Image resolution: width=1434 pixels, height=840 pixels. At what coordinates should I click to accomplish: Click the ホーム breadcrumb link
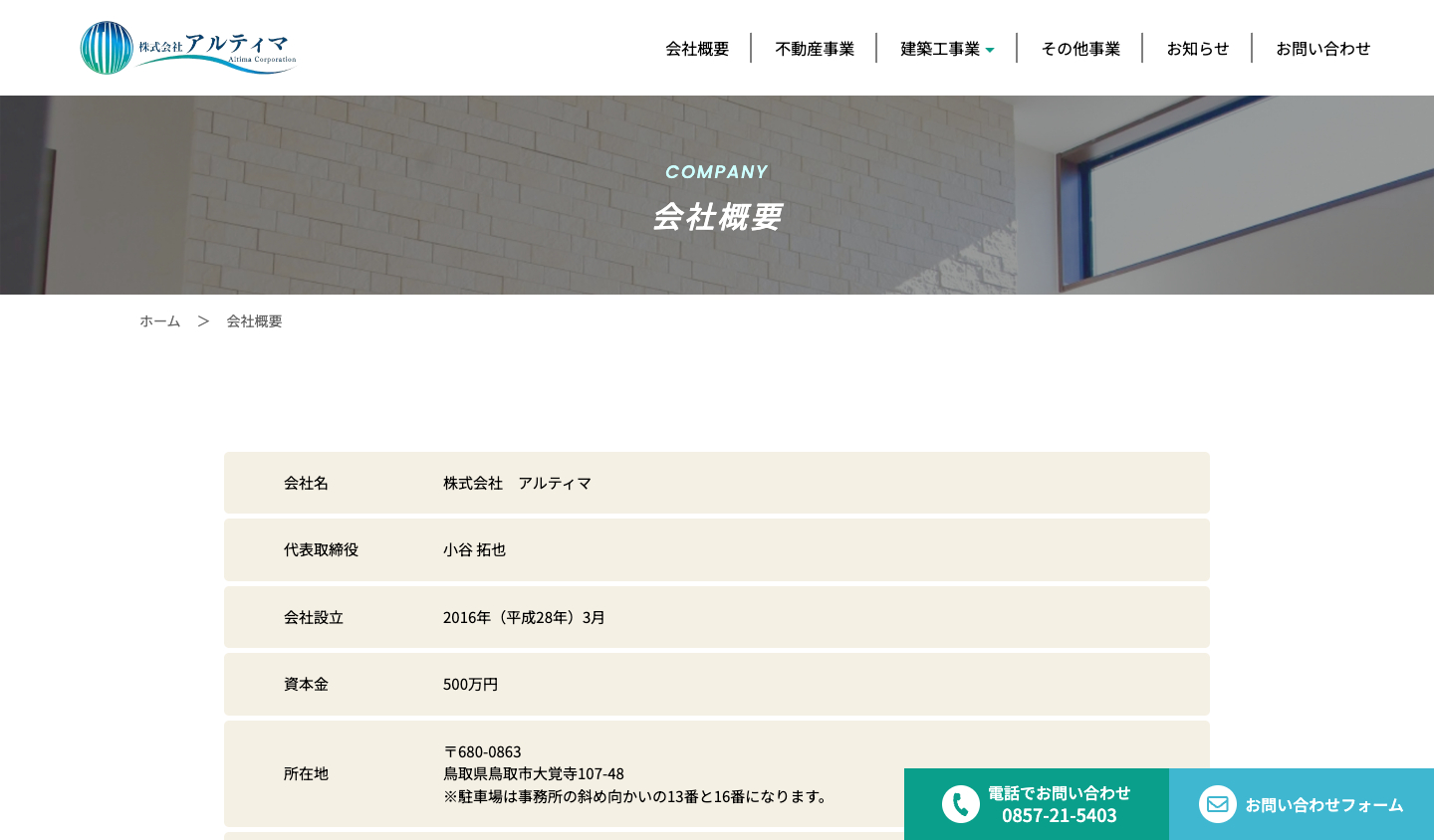tap(159, 320)
